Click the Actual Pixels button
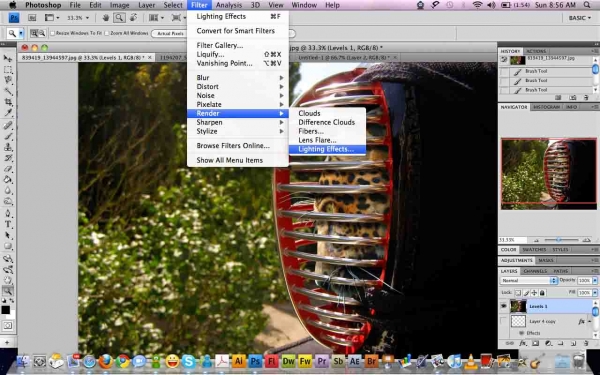The height and width of the screenshot is (375, 600). (170, 34)
